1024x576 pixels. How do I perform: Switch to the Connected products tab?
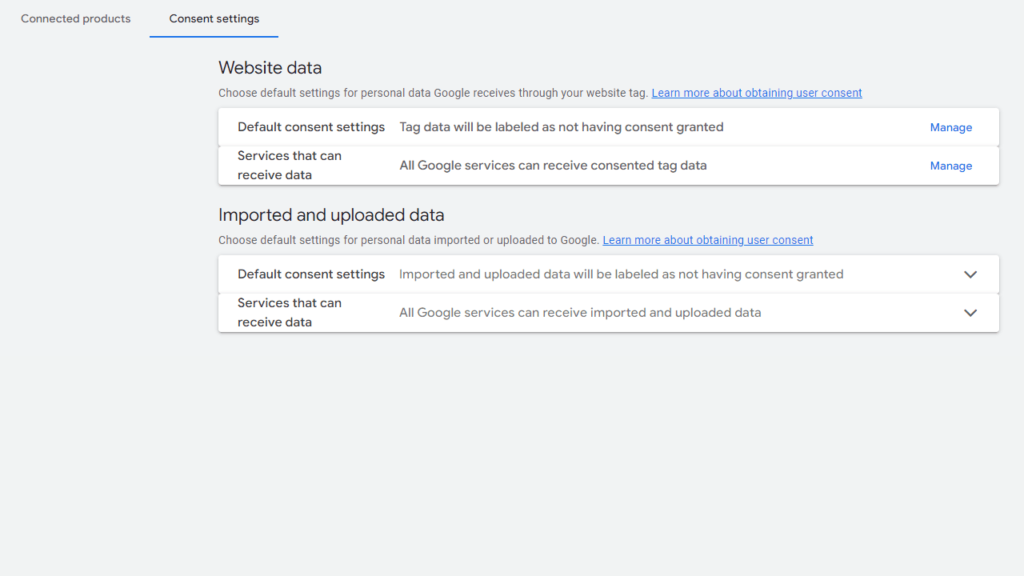click(x=76, y=19)
